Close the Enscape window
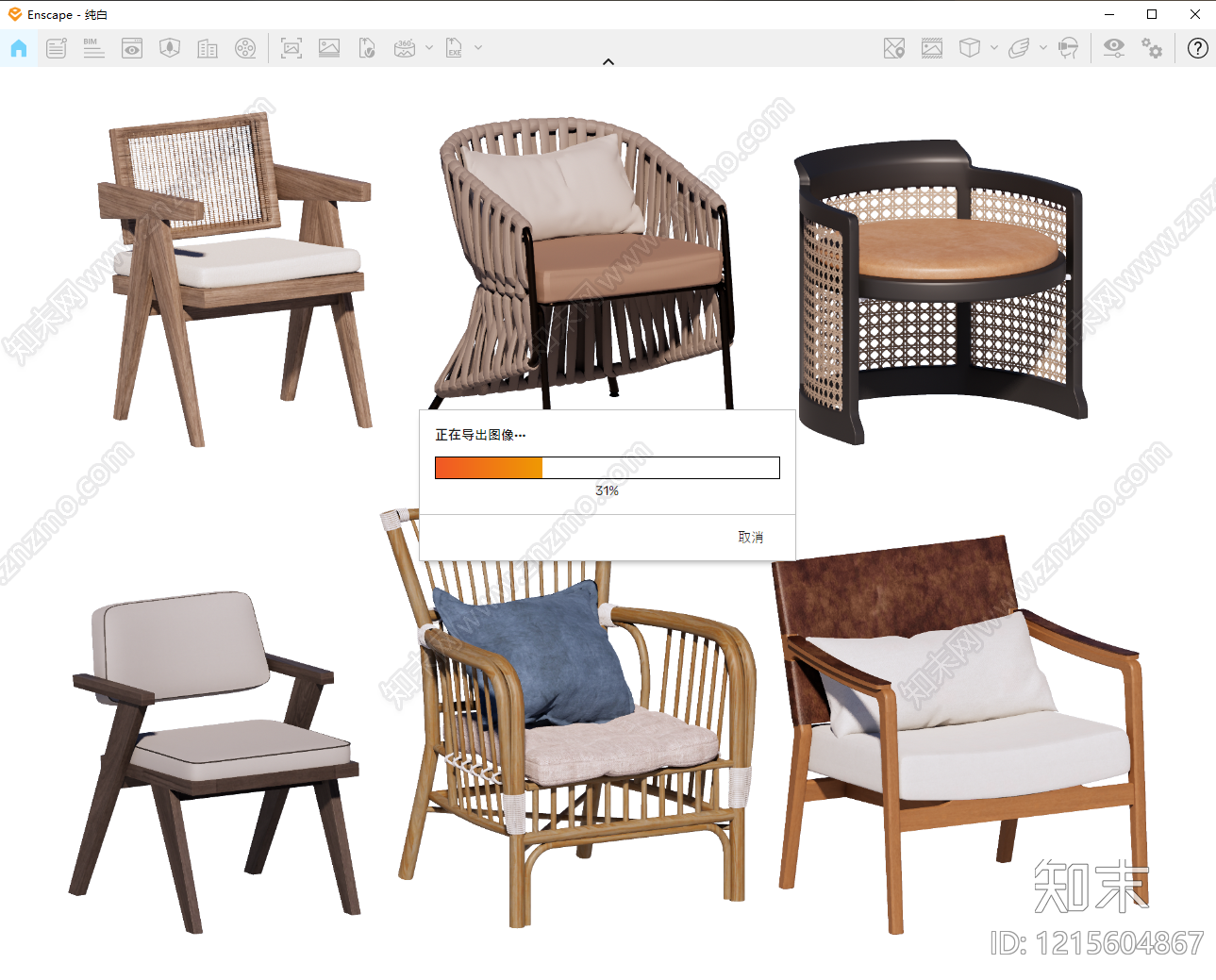The width and height of the screenshot is (1216, 980). pos(1195,14)
